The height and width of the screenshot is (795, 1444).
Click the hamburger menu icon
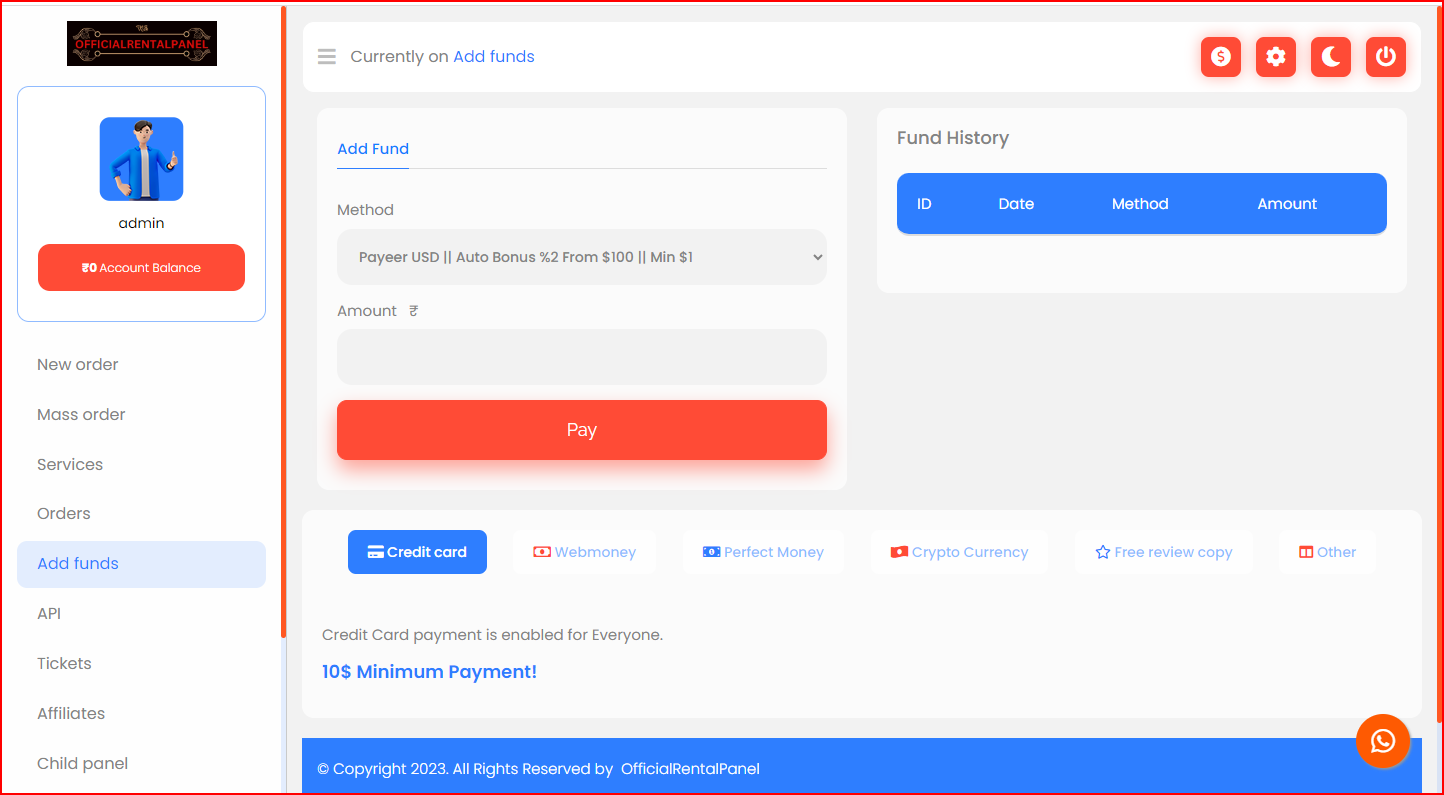click(x=327, y=57)
